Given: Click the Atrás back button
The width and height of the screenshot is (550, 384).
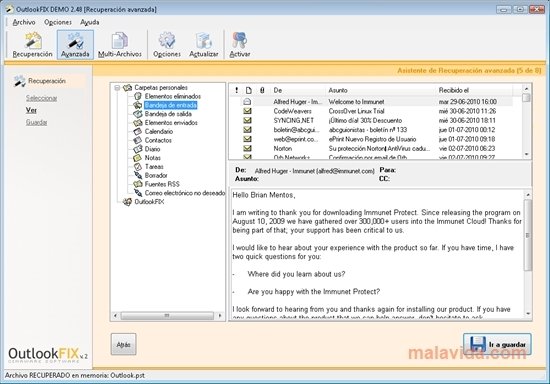Looking at the screenshot, I should coord(123,344).
